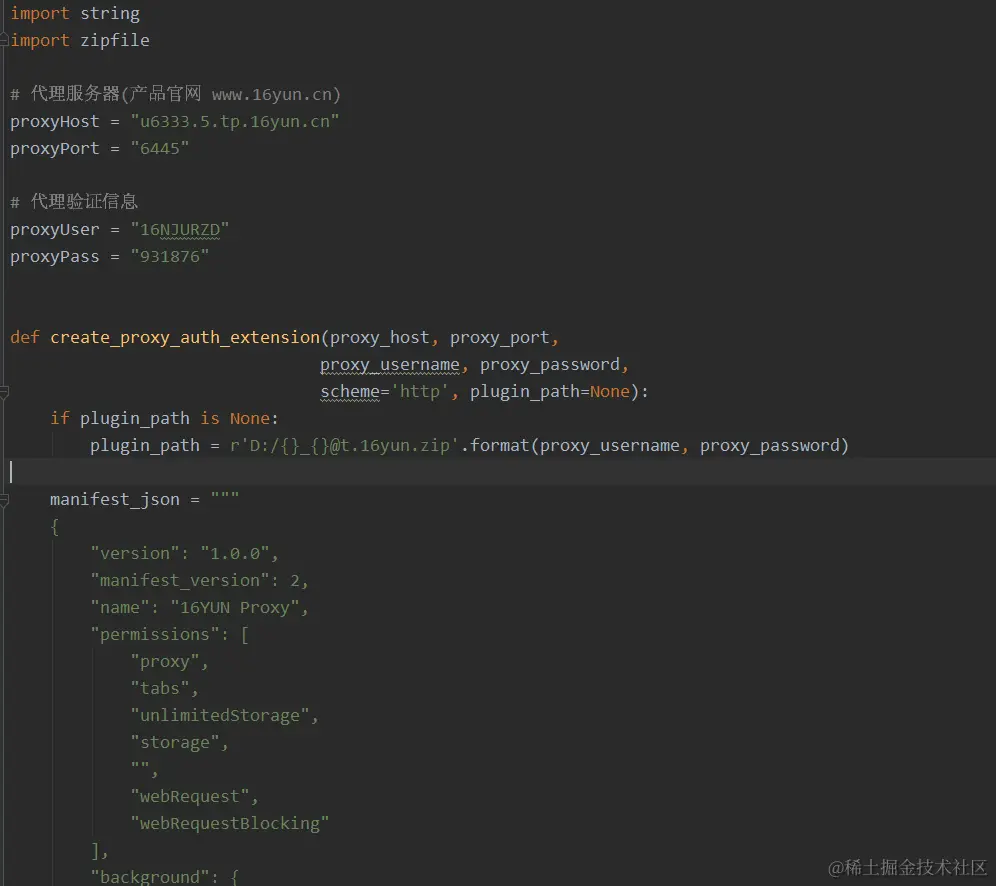Viewport: 996px width, 886px height.
Task: Select the "u6333.5.tp.16yun.cn" string
Action: pyautogui.click(x=234, y=121)
